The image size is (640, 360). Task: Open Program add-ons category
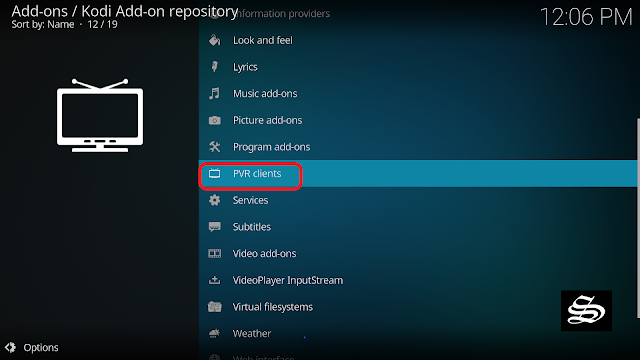[418, 147]
